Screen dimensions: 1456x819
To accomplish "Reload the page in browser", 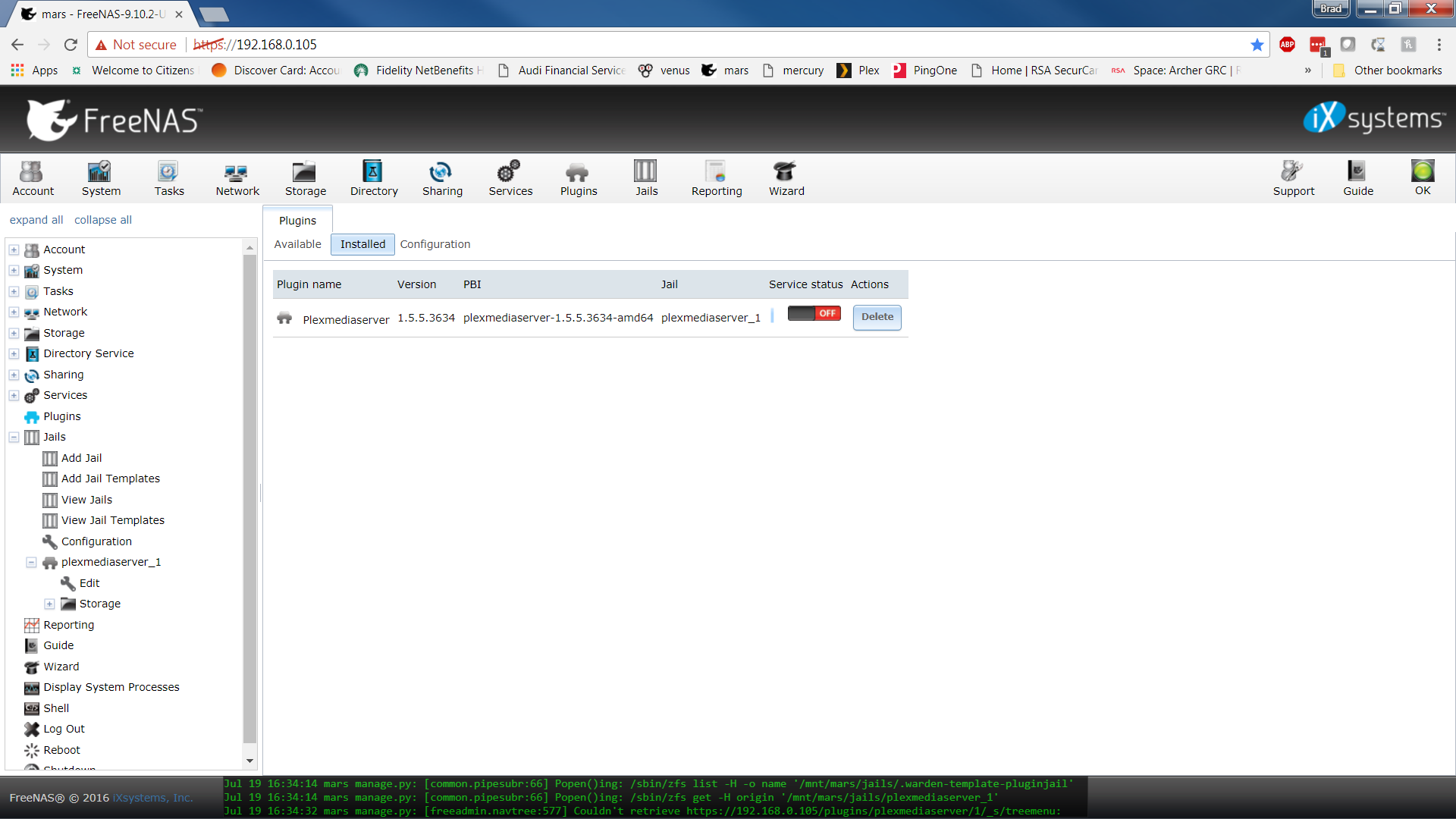I will point(71,45).
